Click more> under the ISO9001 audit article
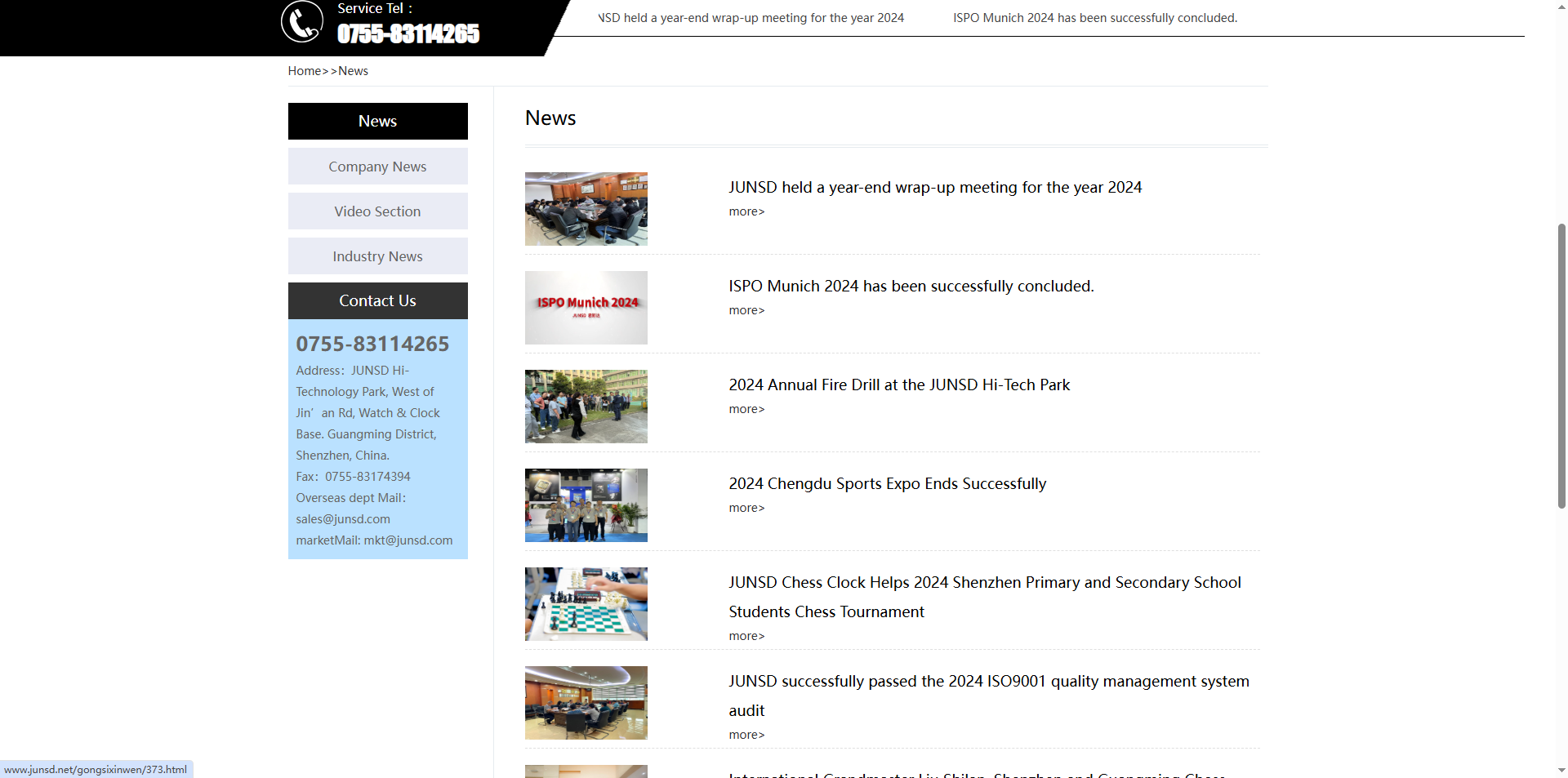 746,735
